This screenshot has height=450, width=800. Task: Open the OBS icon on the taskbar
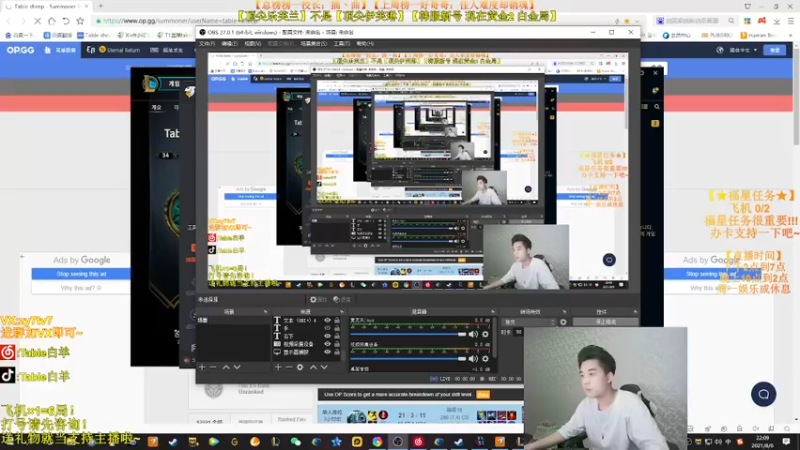[397, 442]
